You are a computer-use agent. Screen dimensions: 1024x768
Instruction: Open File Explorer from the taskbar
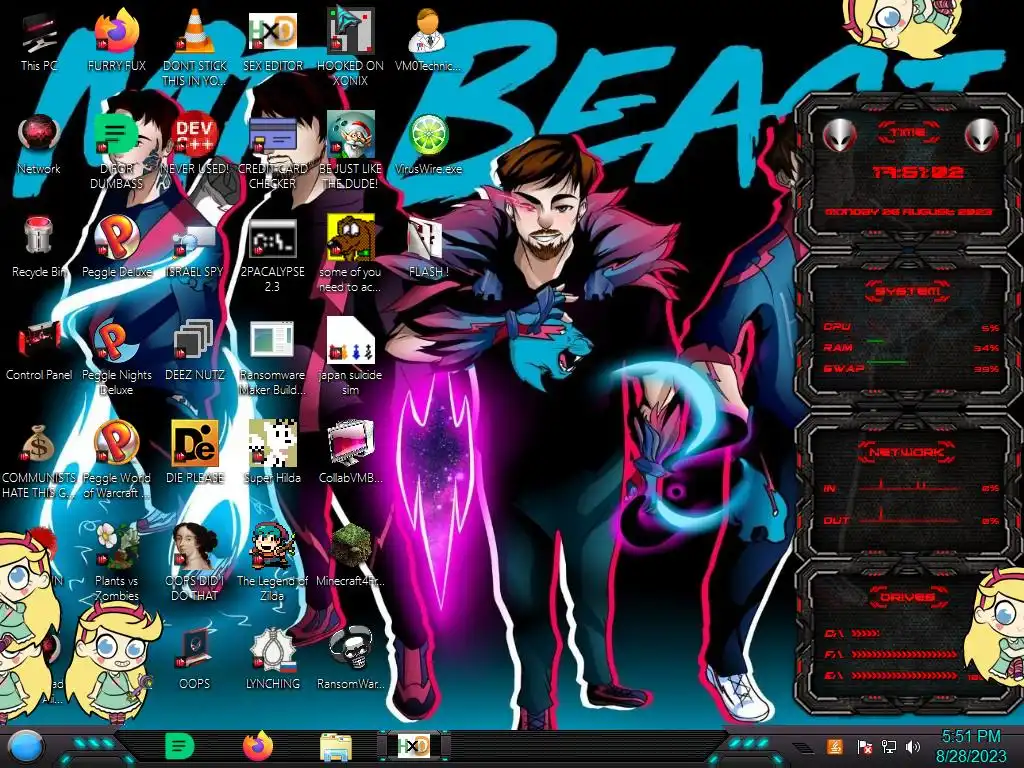[x=336, y=748]
